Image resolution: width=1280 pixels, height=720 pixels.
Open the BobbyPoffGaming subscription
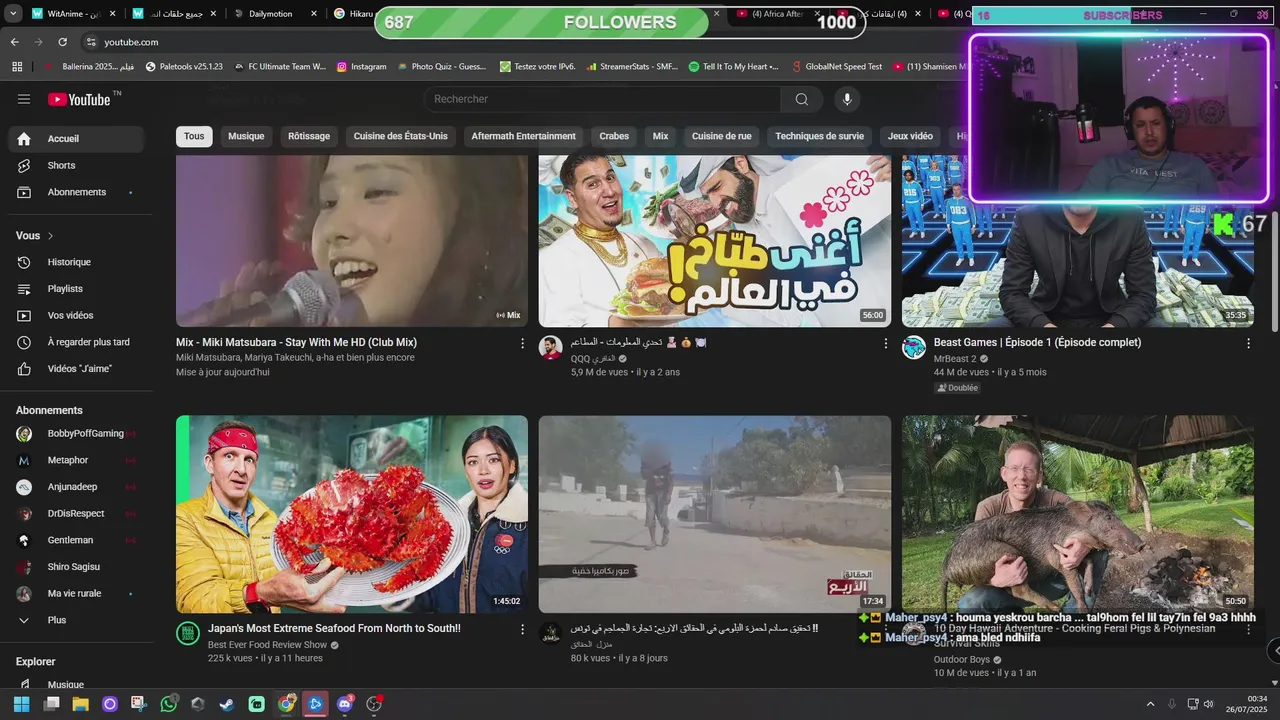(76, 434)
